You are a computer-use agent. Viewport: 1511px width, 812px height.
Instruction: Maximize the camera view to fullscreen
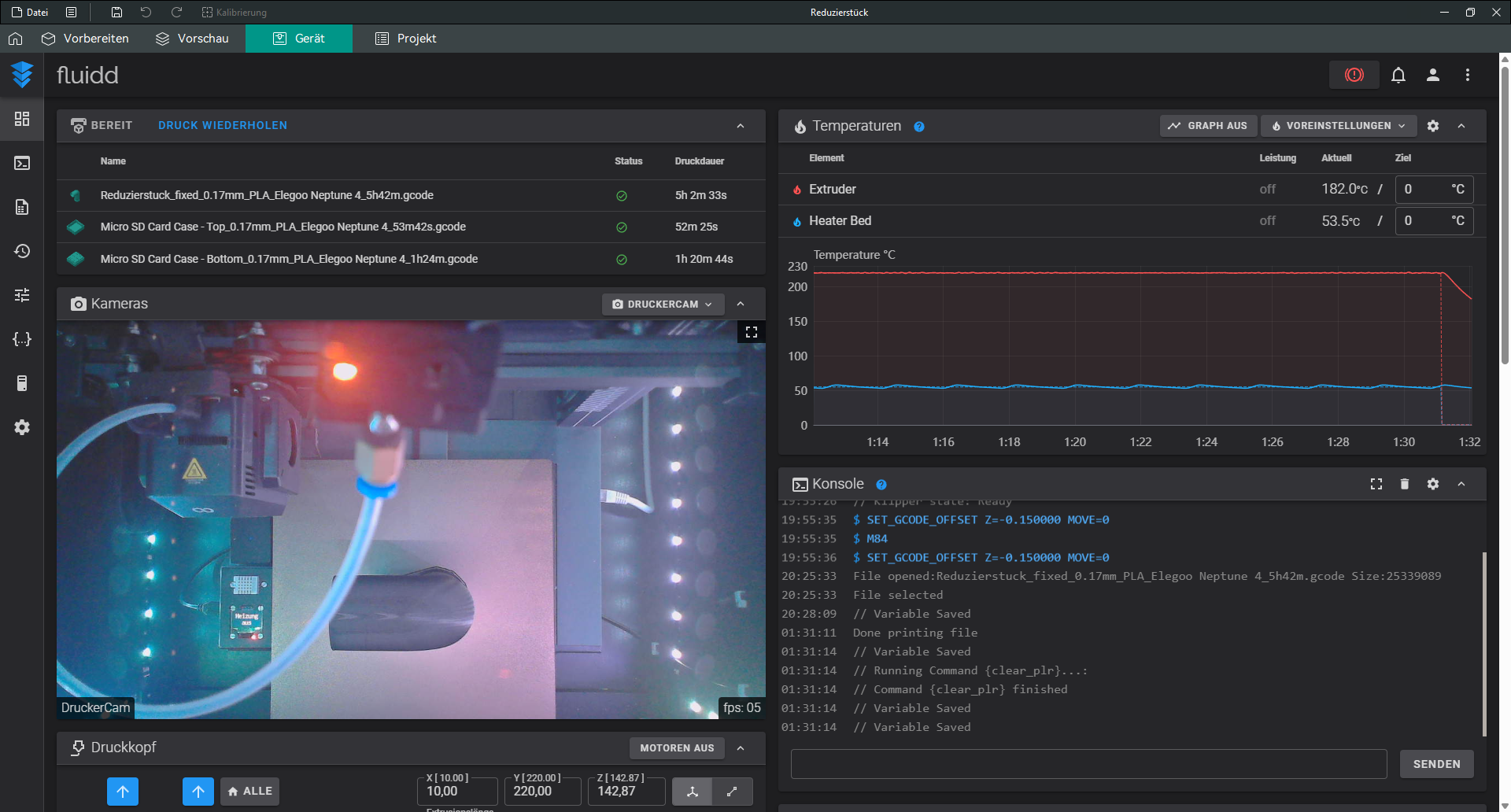[752, 332]
